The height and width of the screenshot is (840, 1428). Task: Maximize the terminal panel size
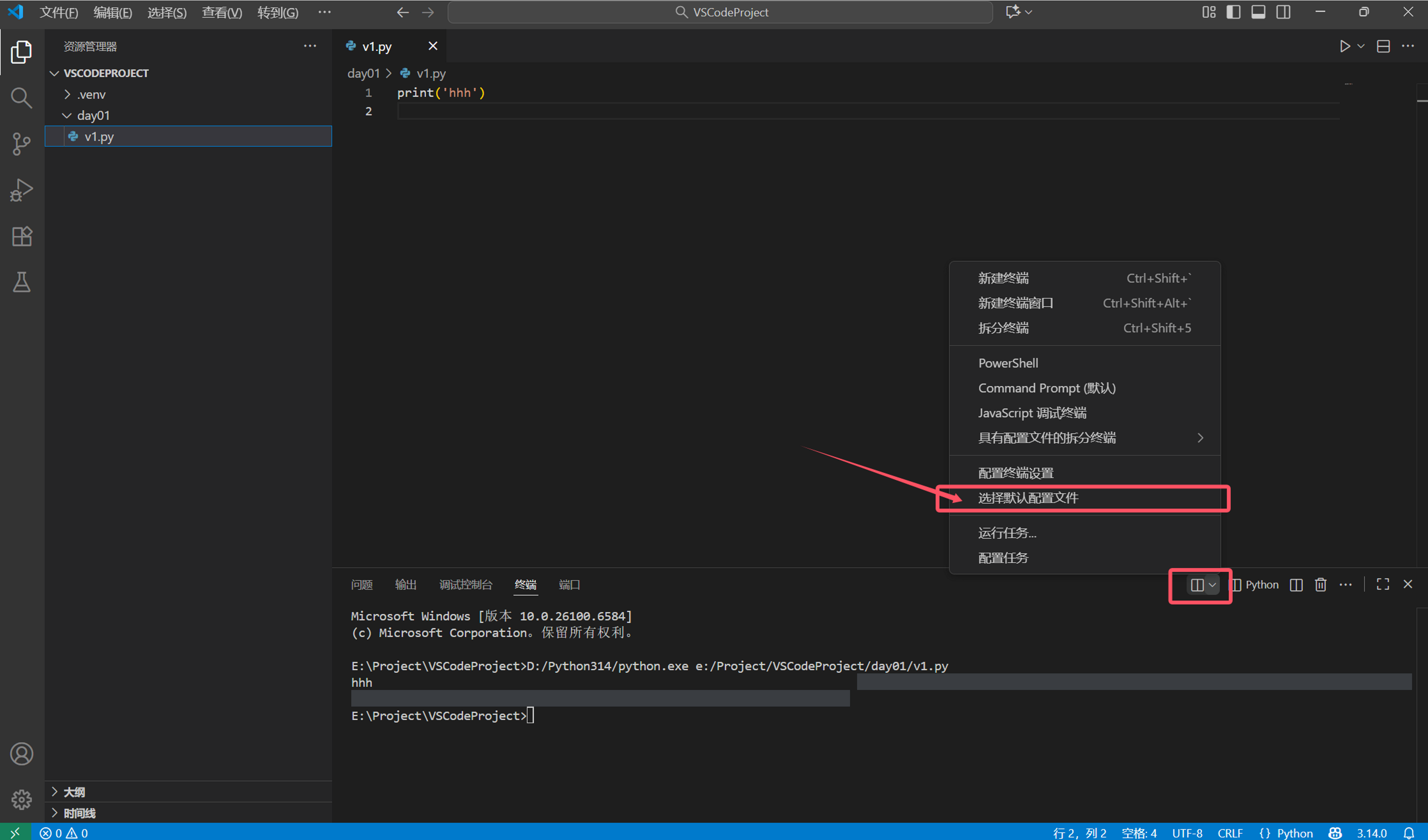tap(1383, 585)
